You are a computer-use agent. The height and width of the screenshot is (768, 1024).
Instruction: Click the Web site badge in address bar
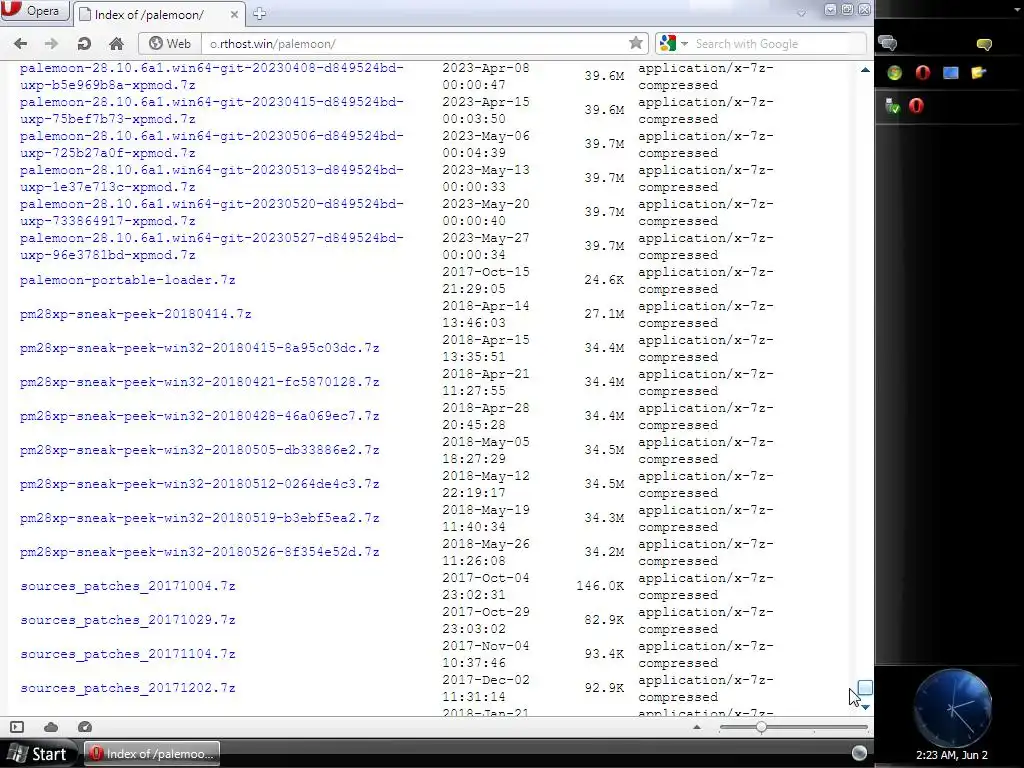(170, 44)
